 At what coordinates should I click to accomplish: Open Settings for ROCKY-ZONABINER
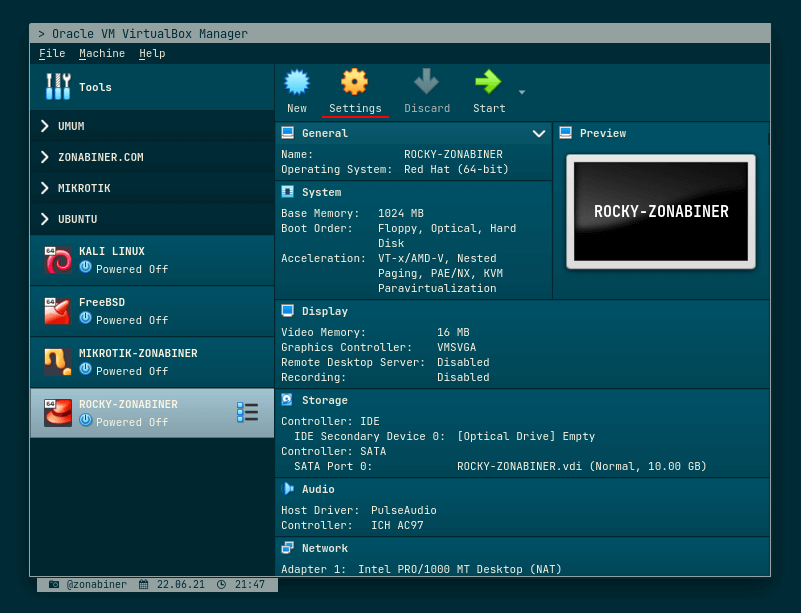point(354,90)
